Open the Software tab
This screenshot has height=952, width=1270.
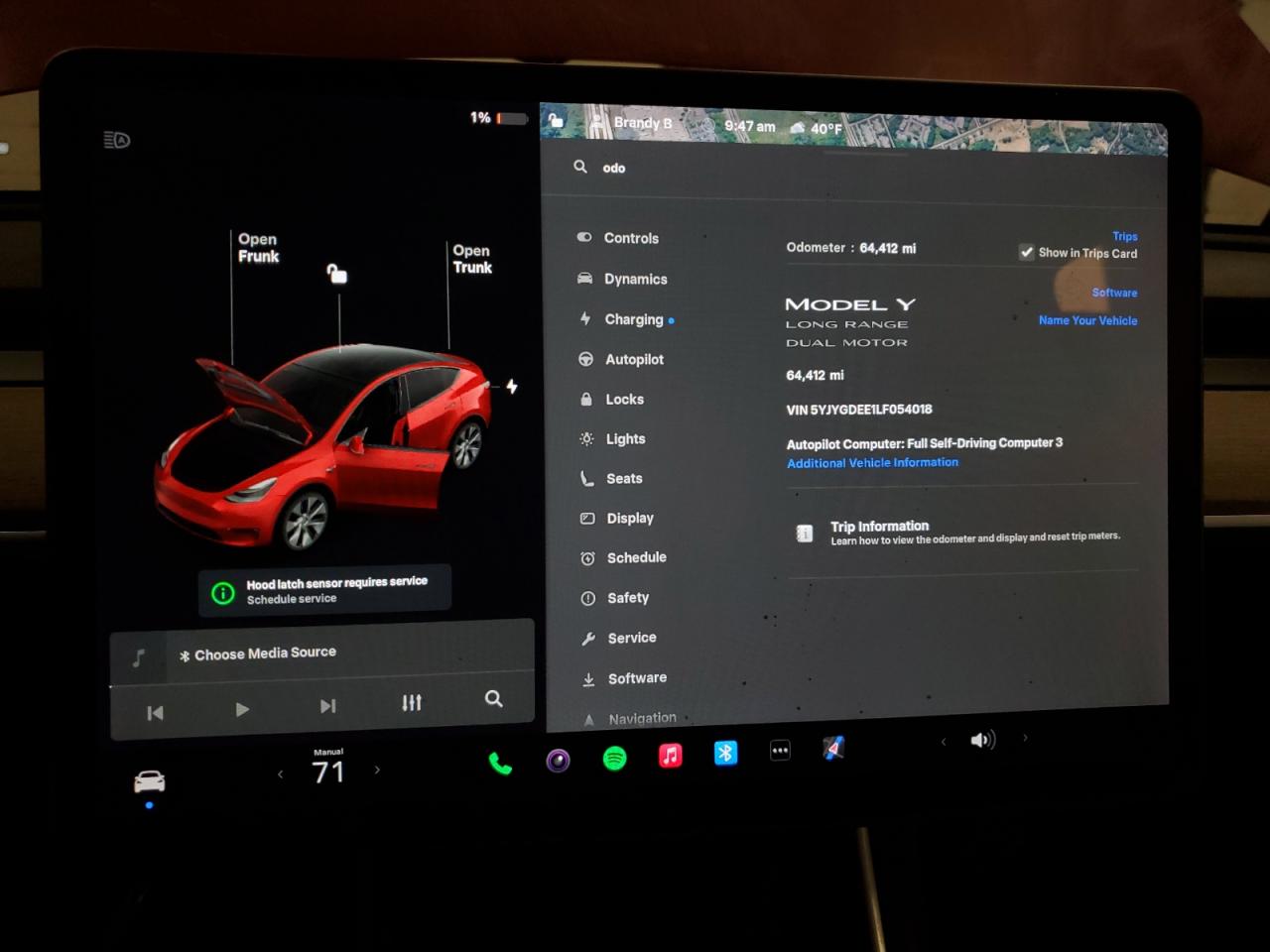(x=1114, y=293)
